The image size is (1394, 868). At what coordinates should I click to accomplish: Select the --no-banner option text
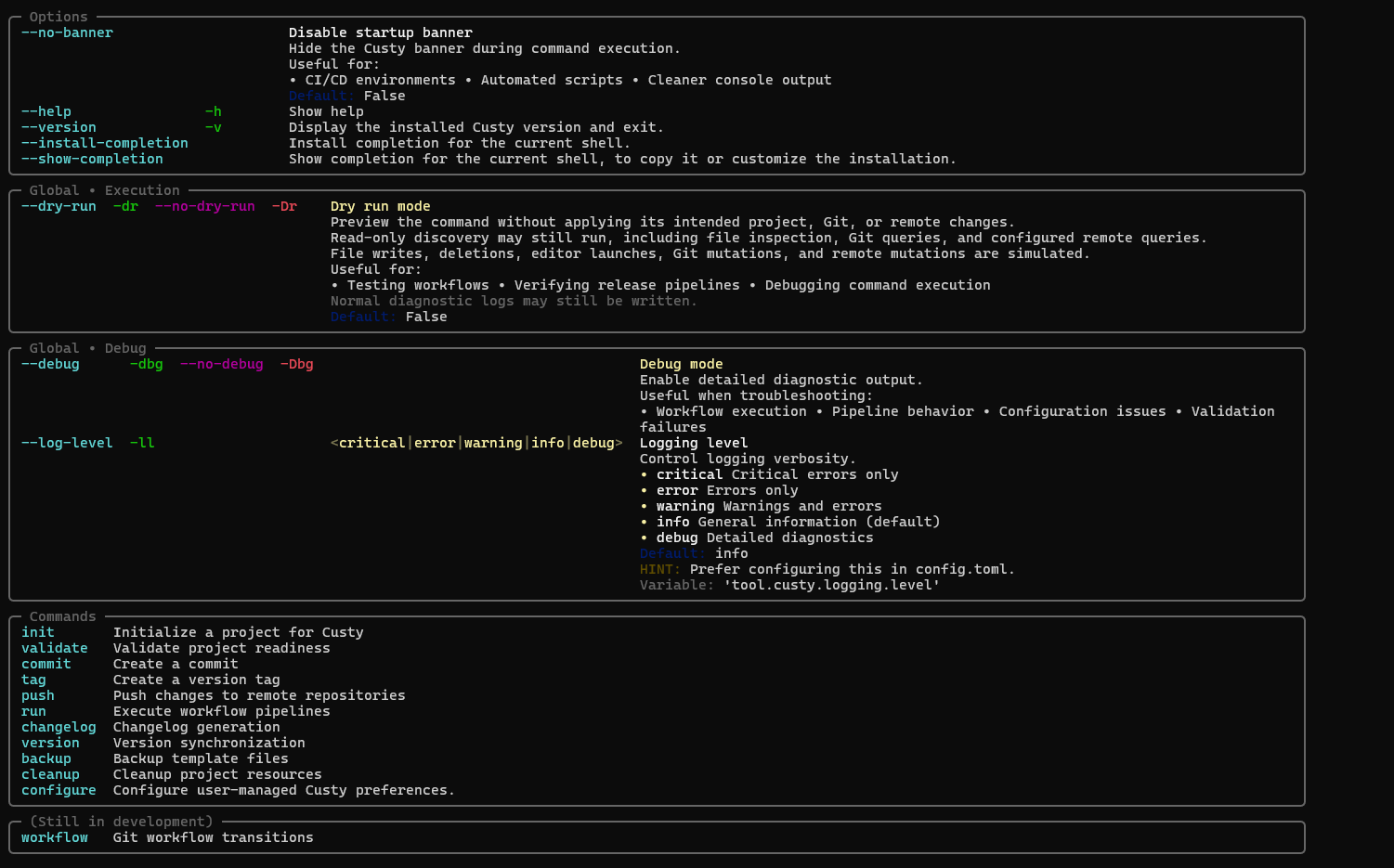click(67, 32)
